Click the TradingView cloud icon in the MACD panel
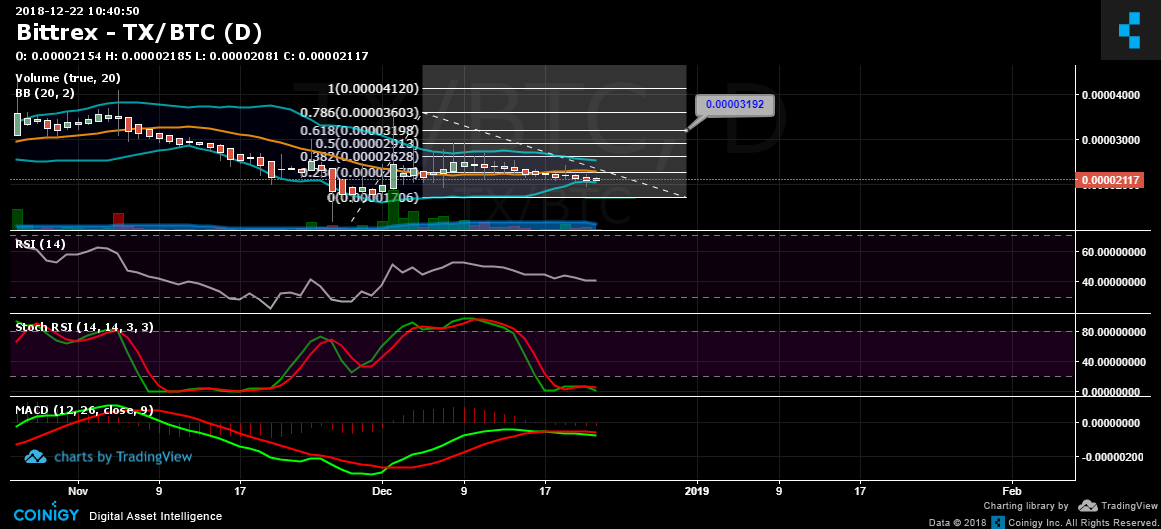Screen dimensions: 1161x529 [36, 457]
